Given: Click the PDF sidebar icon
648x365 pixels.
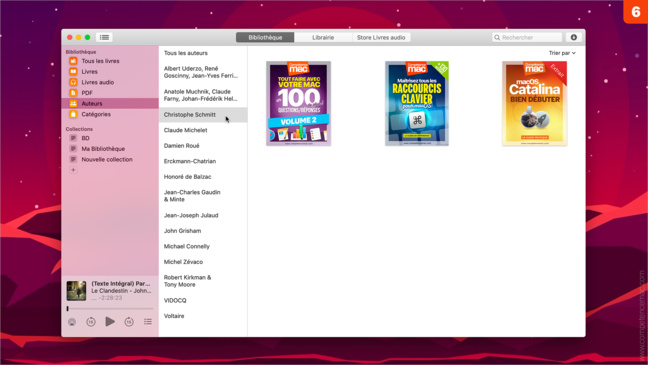Looking at the screenshot, I should tap(73, 93).
